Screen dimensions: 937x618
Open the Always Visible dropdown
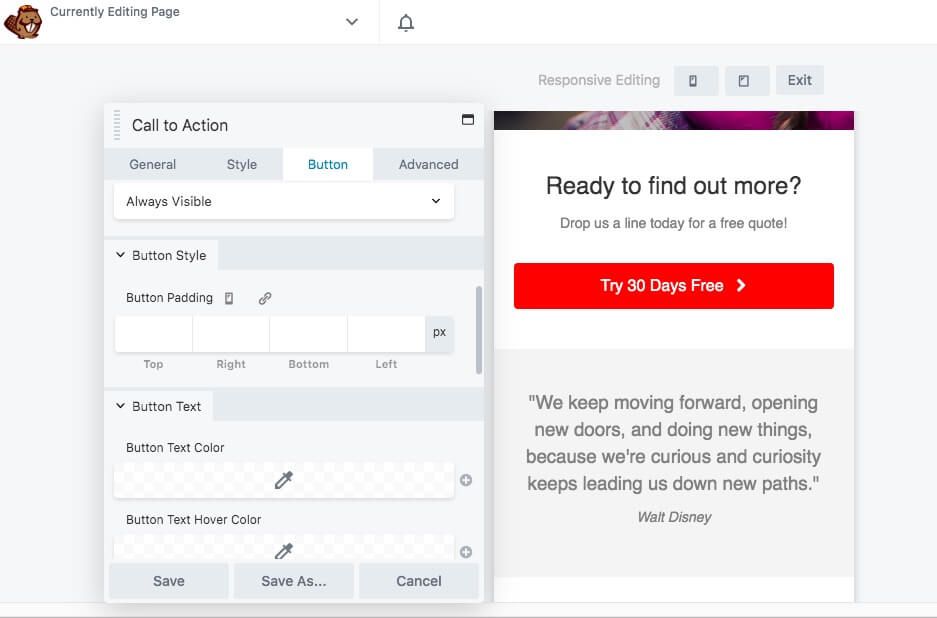click(283, 201)
